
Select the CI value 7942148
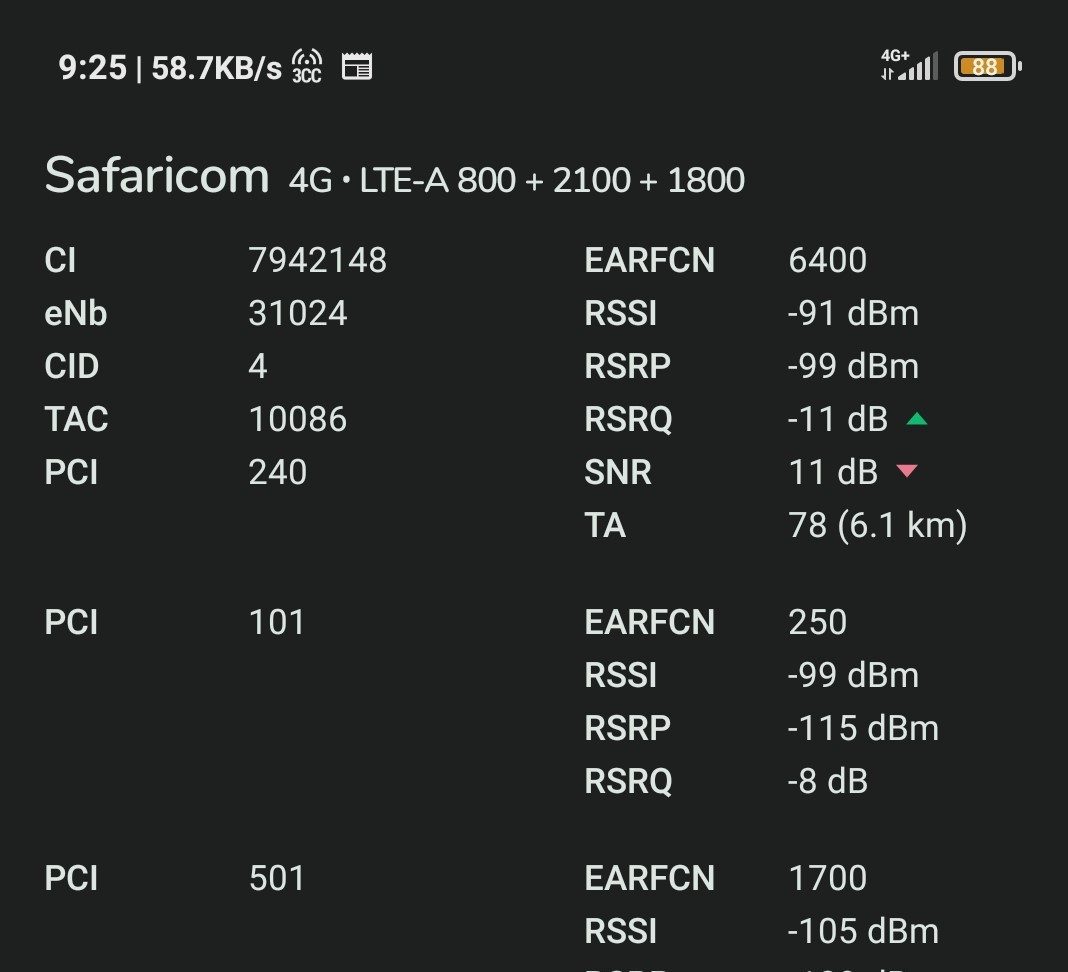tap(317, 260)
